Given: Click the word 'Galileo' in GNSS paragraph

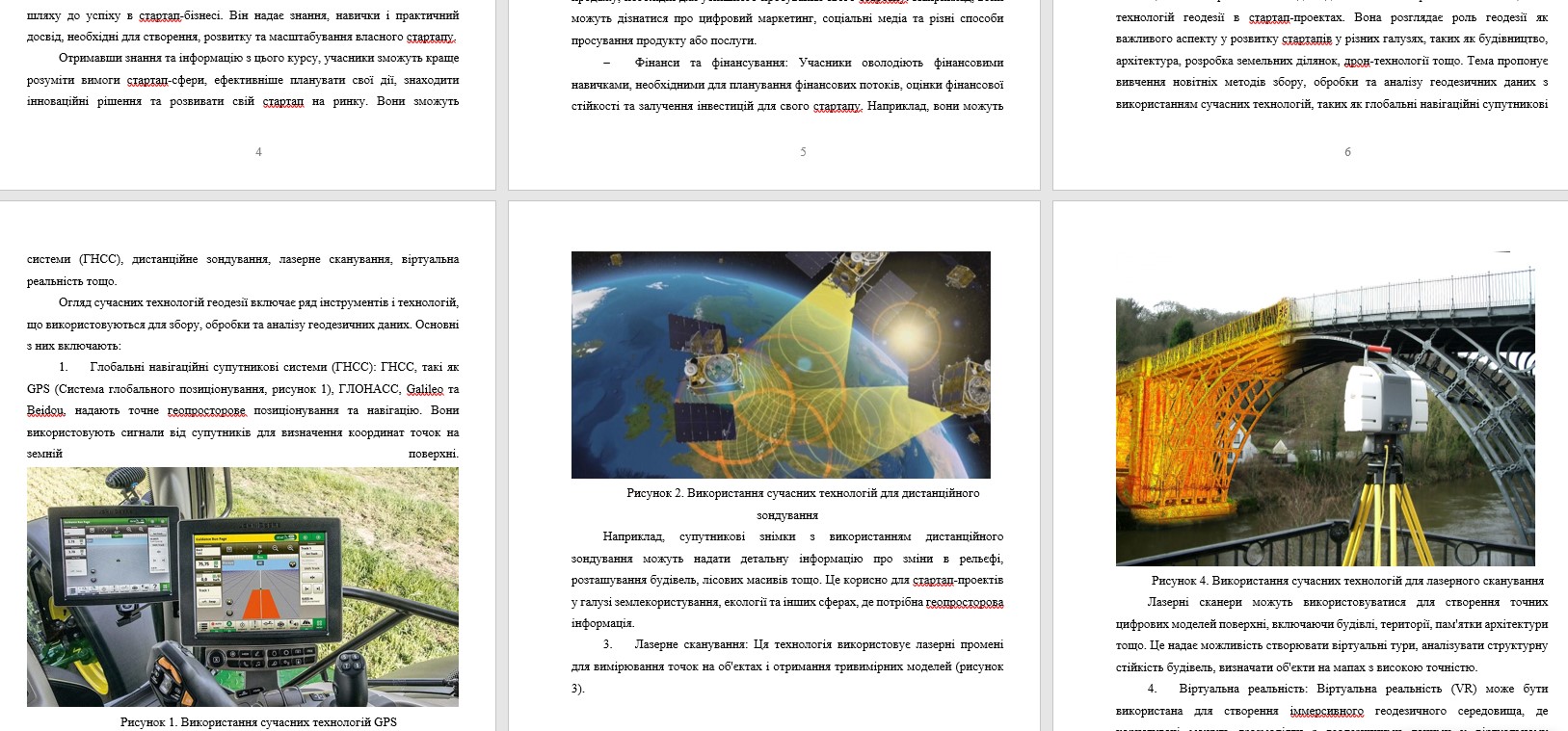Looking at the screenshot, I should pos(425,389).
